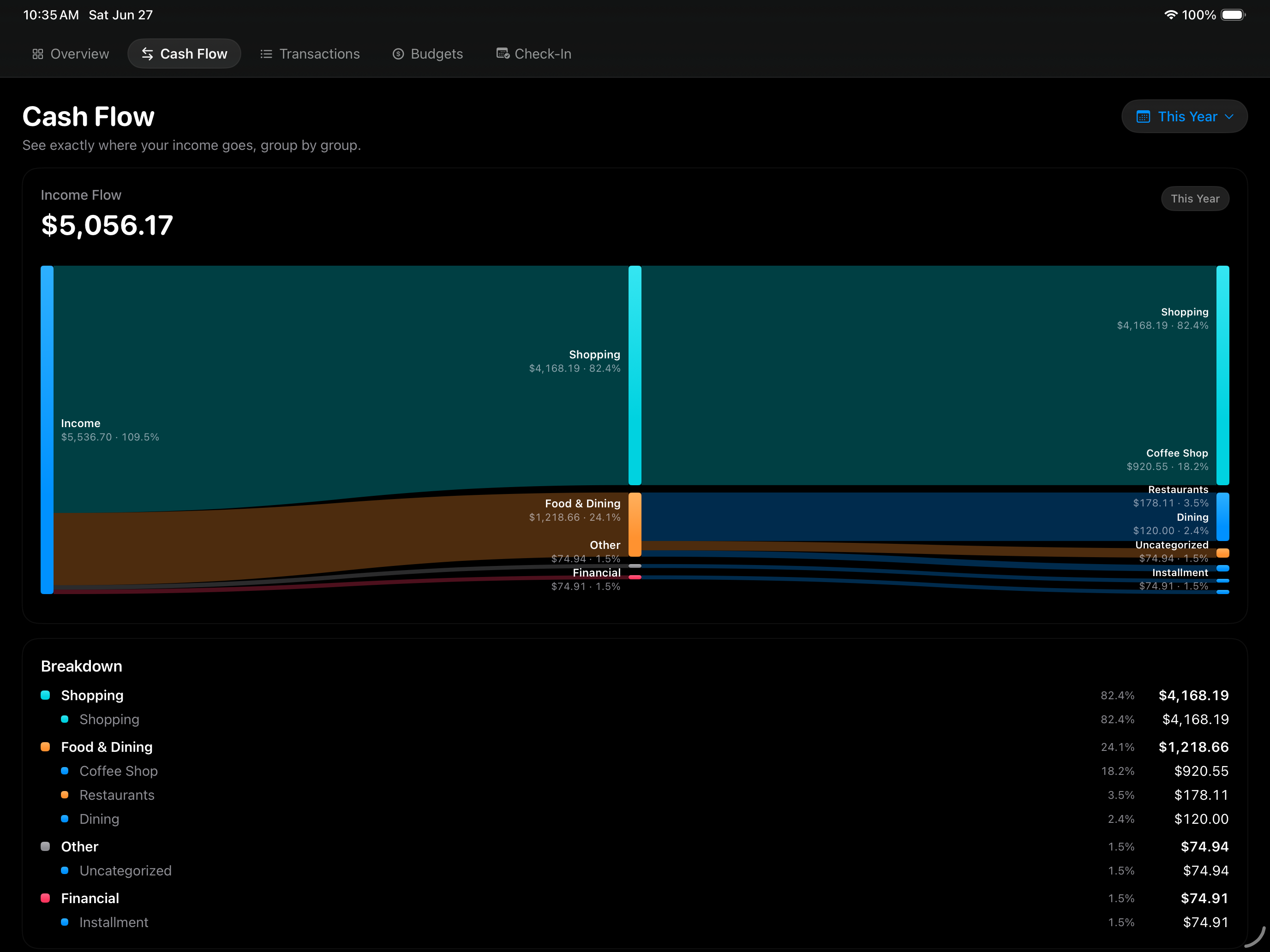
Task: Select the Cash Flow tab
Action: [x=184, y=54]
